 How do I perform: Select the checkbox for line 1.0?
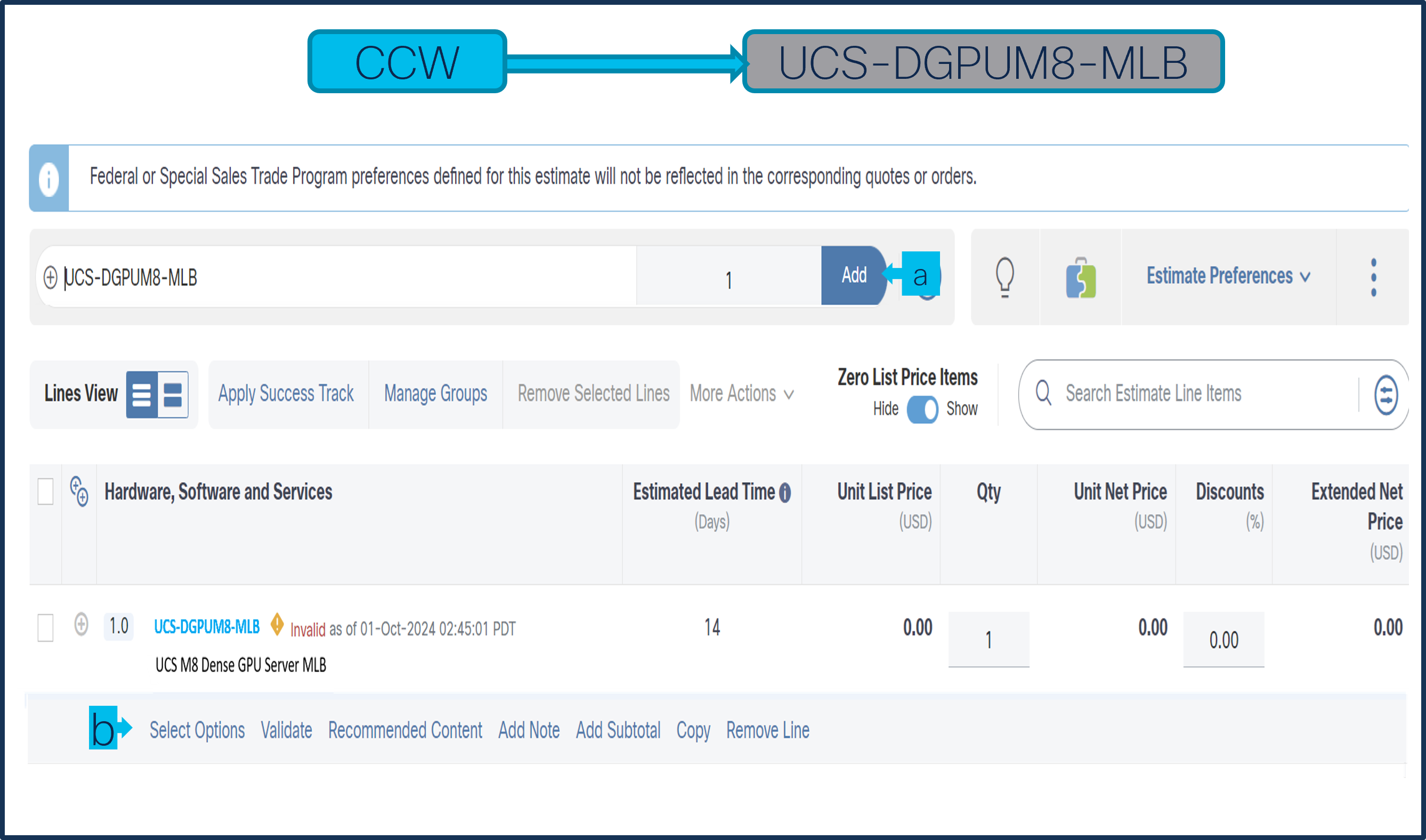[x=45, y=627]
